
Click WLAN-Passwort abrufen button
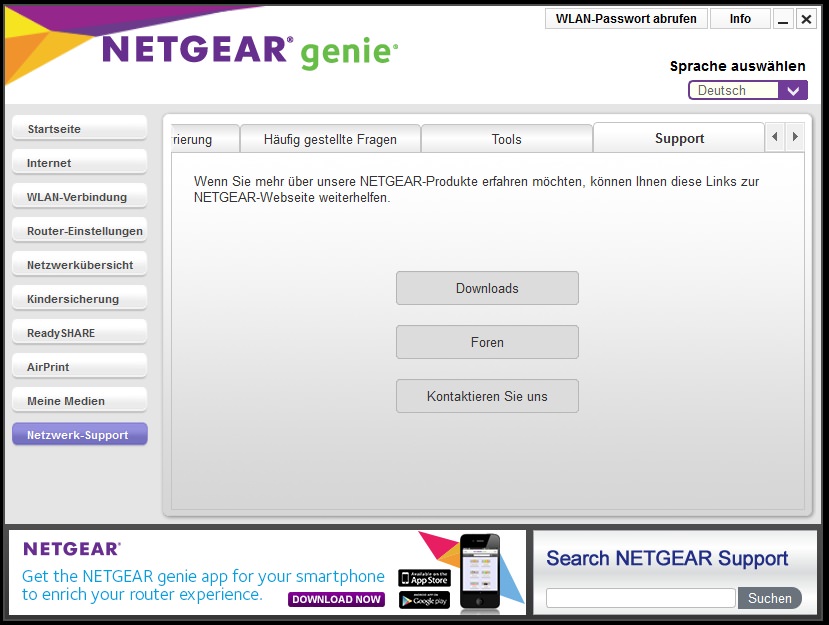626,19
